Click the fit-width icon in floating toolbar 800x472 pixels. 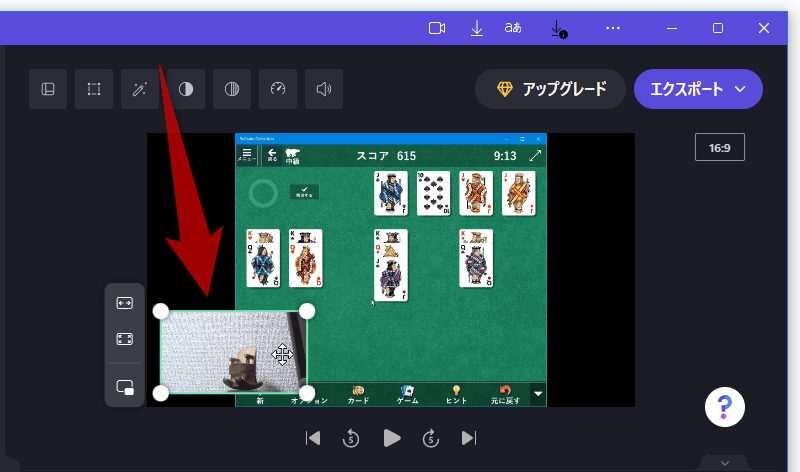coord(124,303)
